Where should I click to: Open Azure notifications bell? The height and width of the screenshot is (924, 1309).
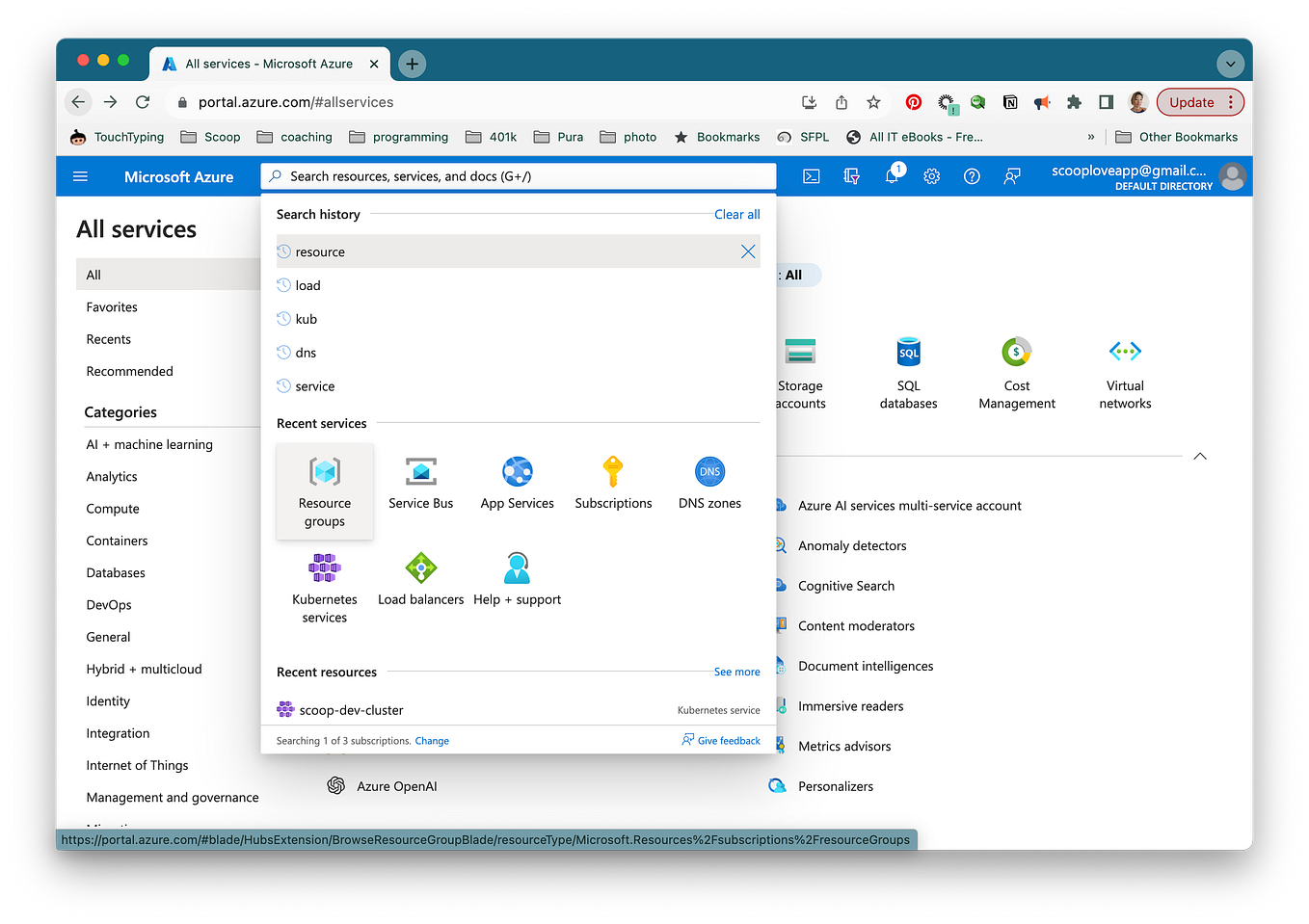pyautogui.click(x=891, y=176)
